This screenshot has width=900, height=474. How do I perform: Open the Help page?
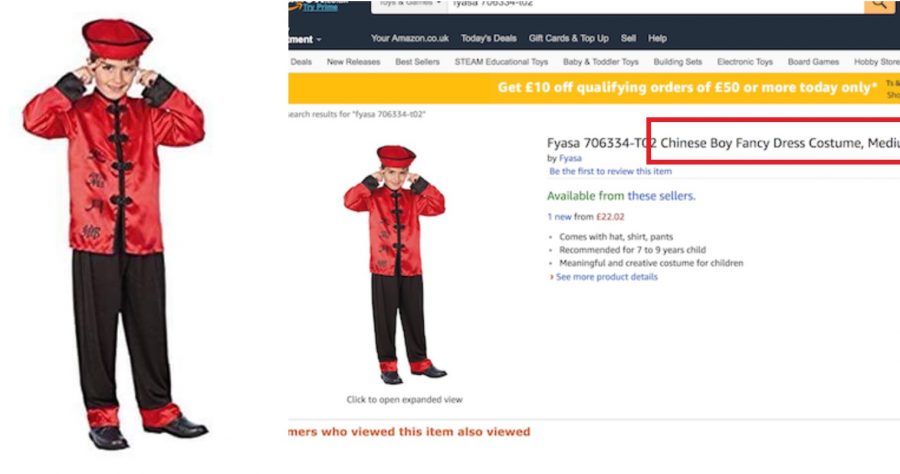(x=657, y=38)
